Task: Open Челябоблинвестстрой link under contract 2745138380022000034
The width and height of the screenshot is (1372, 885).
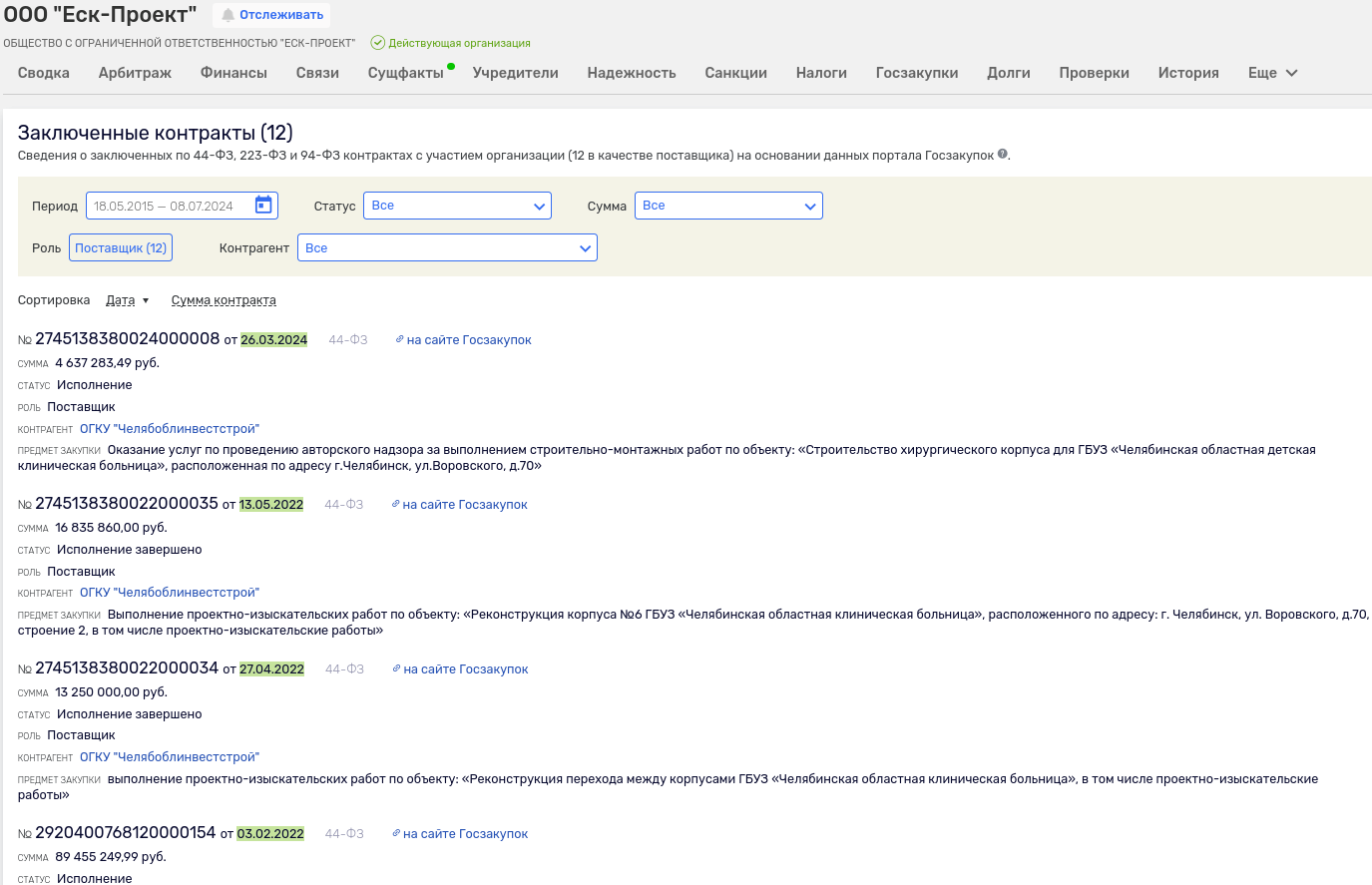Action: [170, 757]
